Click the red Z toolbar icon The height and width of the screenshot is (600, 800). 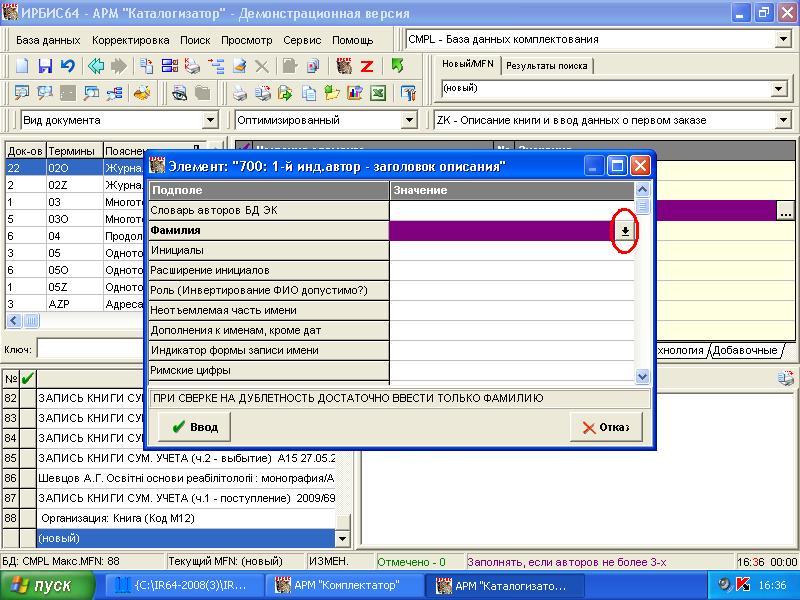[x=367, y=66]
